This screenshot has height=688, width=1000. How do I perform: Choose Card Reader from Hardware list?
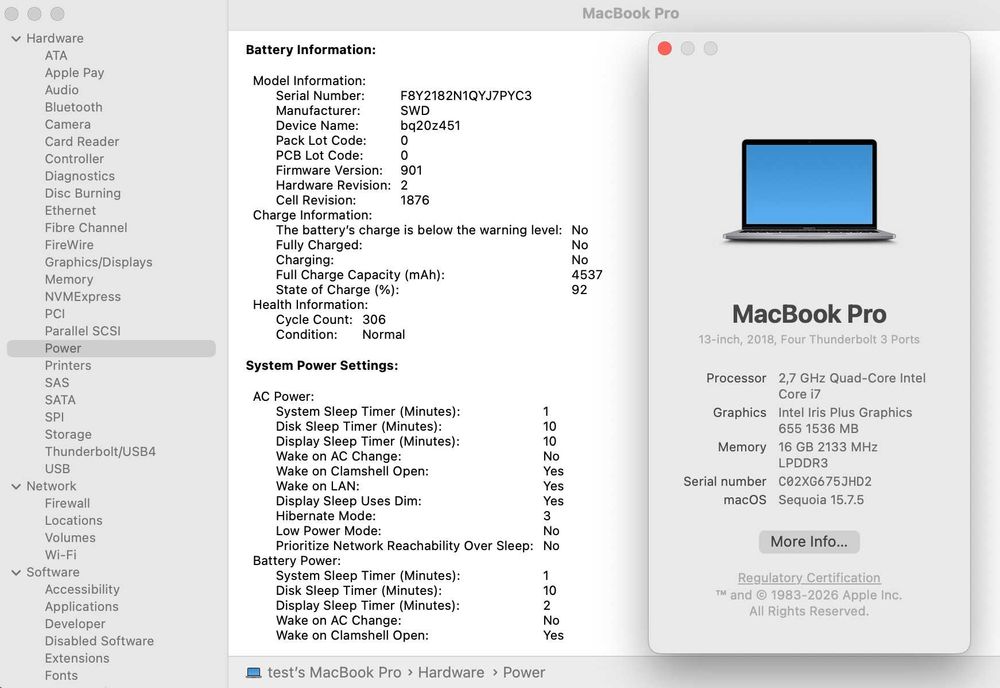(x=82, y=142)
